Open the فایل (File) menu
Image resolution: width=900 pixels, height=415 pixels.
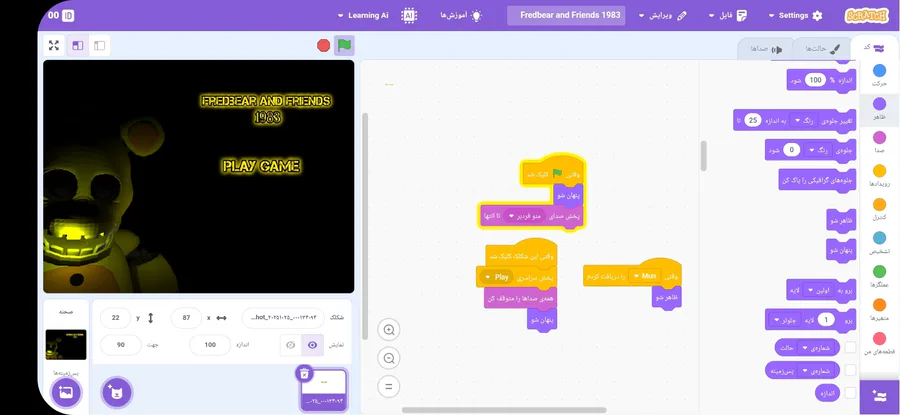[x=728, y=15]
